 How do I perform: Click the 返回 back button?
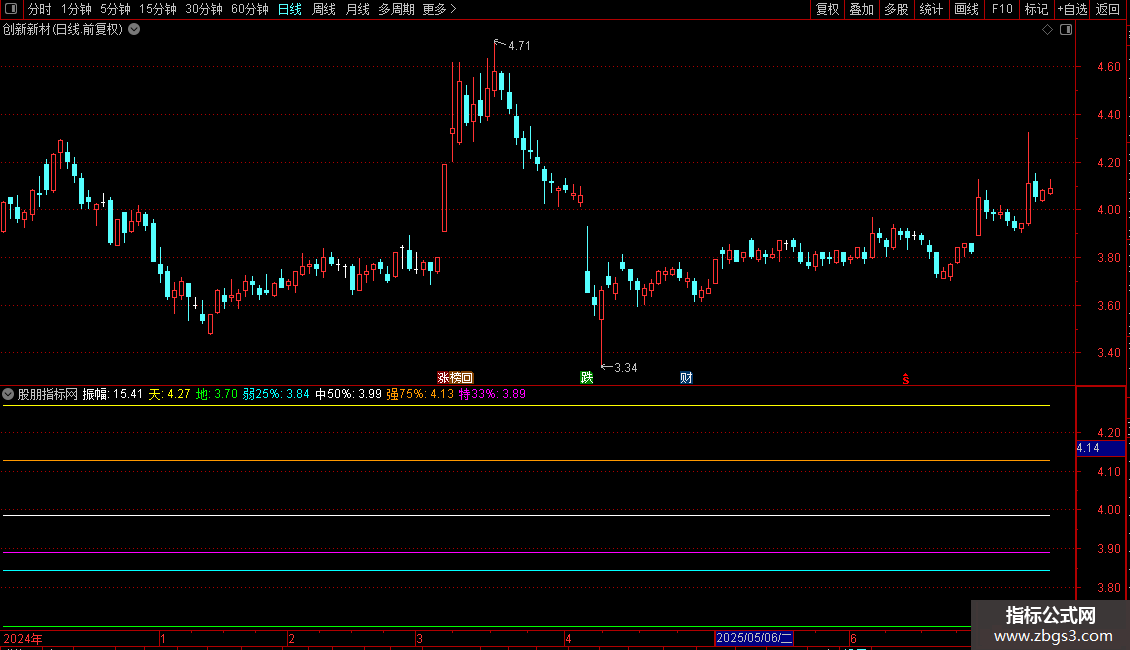point(1108,9)
